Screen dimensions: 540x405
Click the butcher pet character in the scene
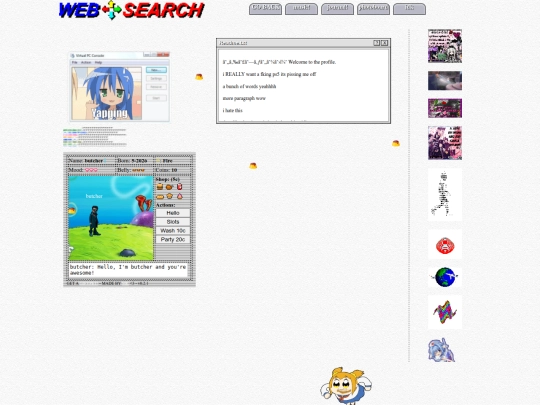94,221
